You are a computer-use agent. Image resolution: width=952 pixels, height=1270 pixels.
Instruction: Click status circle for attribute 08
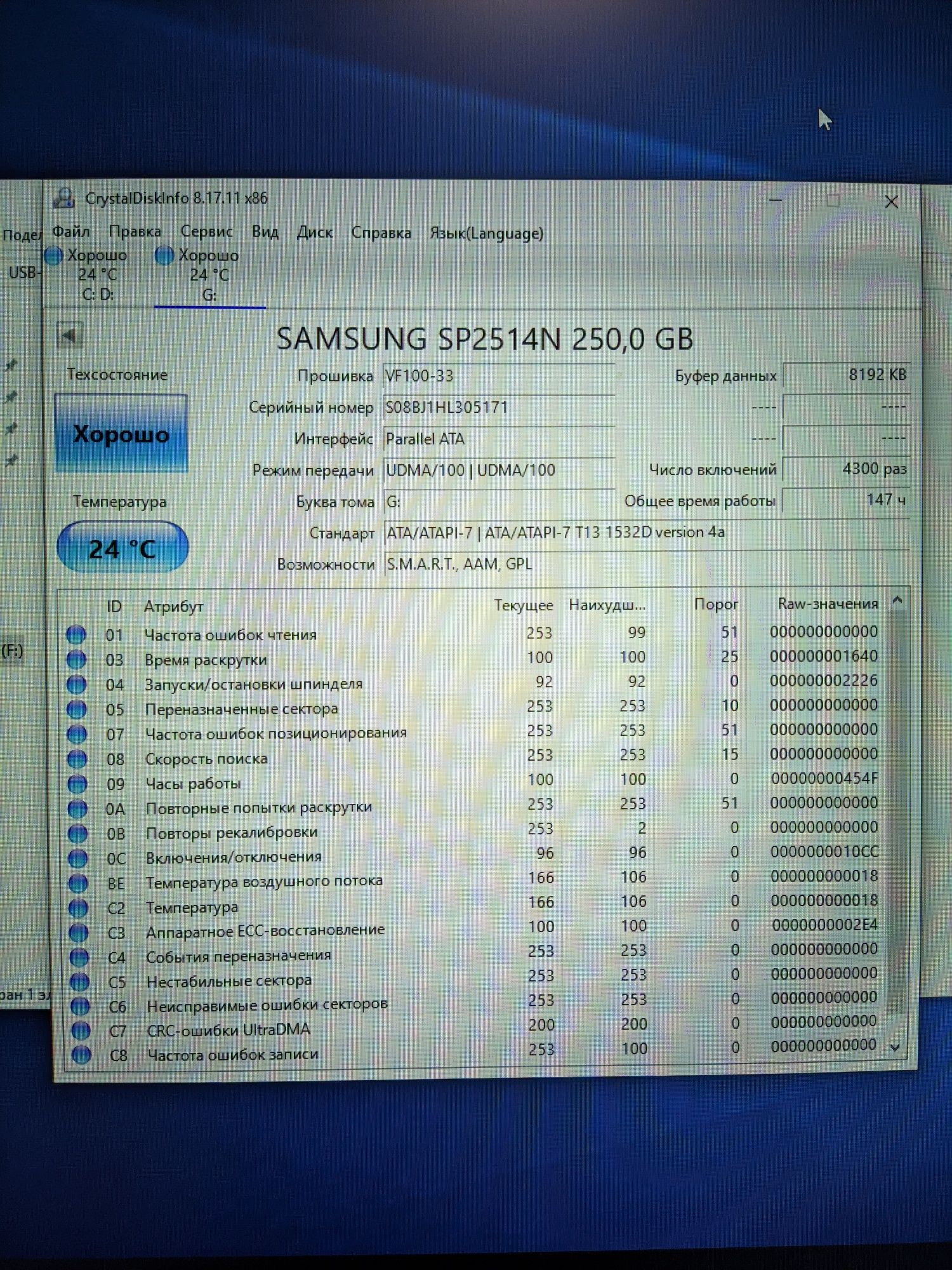click(x=77, y=759)
